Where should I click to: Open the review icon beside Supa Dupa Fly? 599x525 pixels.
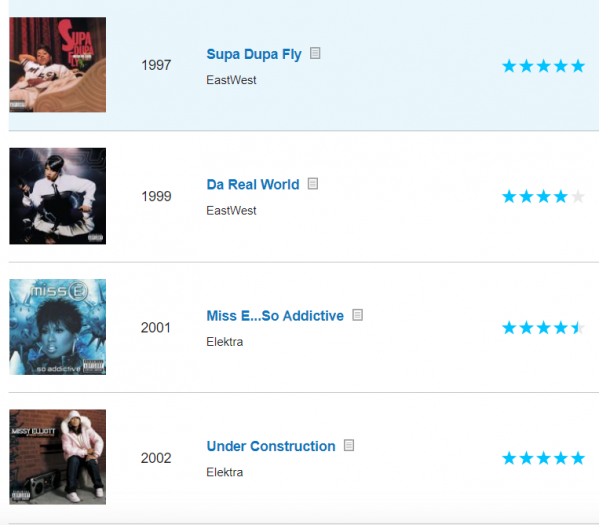315,53
